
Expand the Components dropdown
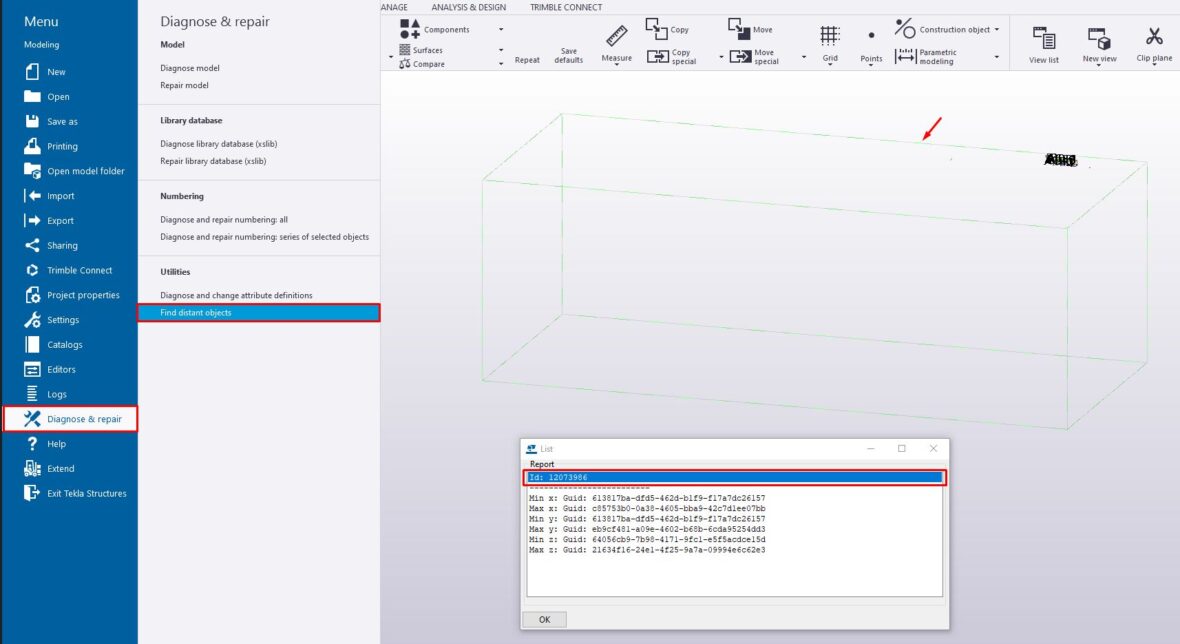click(498, 30)
